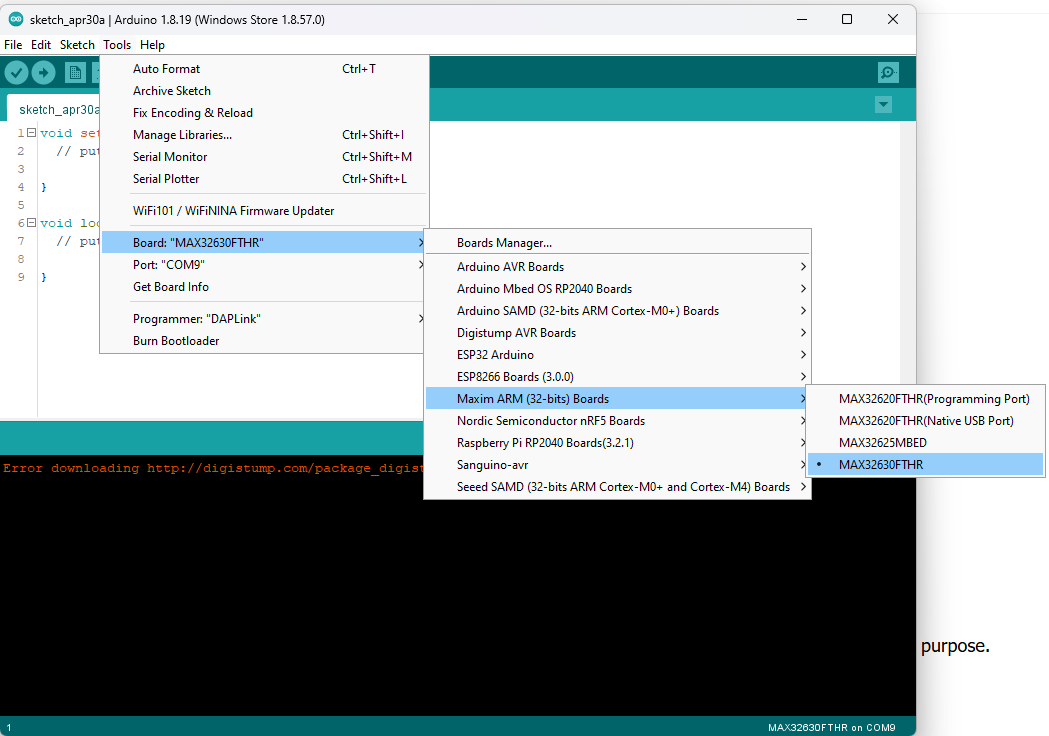The image size is (1049, 736).
Task: Expand Seeed SAMD Boards submenu
Action: pos(617,487)
